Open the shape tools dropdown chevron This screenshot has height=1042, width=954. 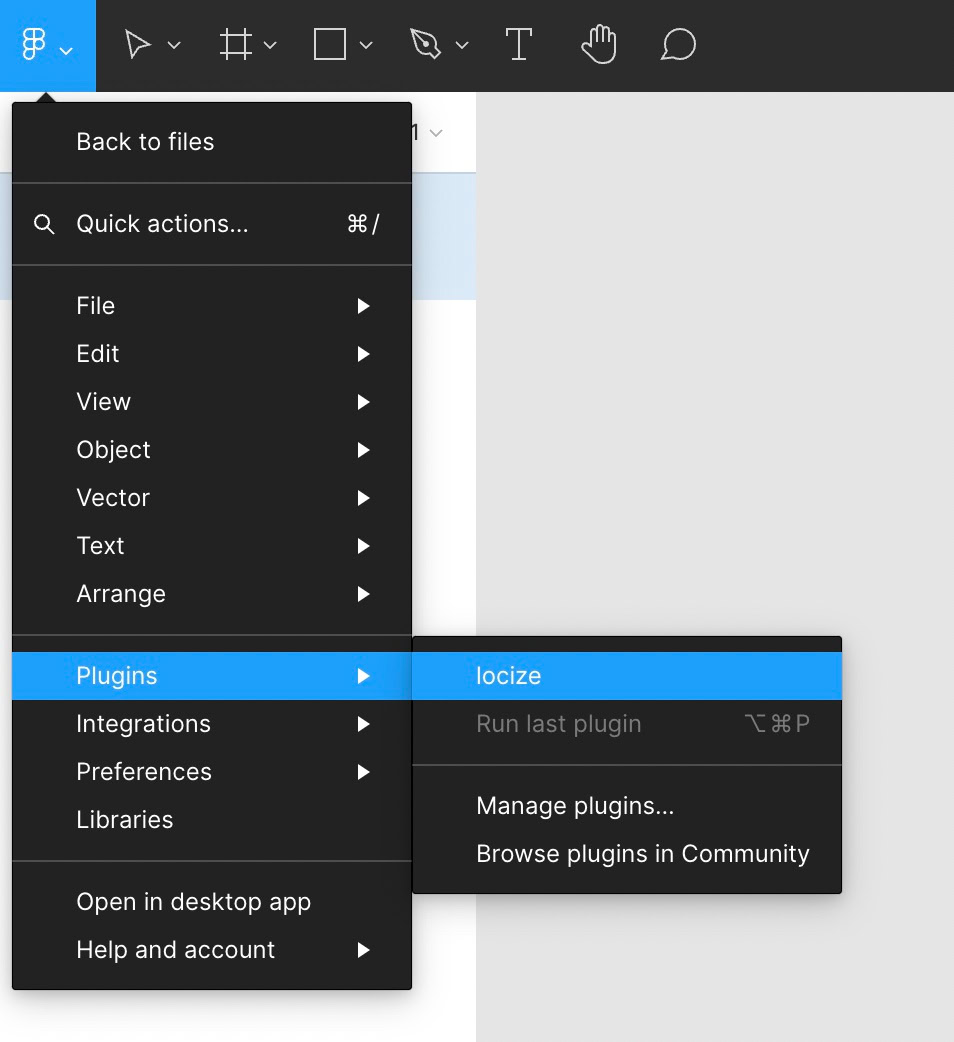(366, 46)
